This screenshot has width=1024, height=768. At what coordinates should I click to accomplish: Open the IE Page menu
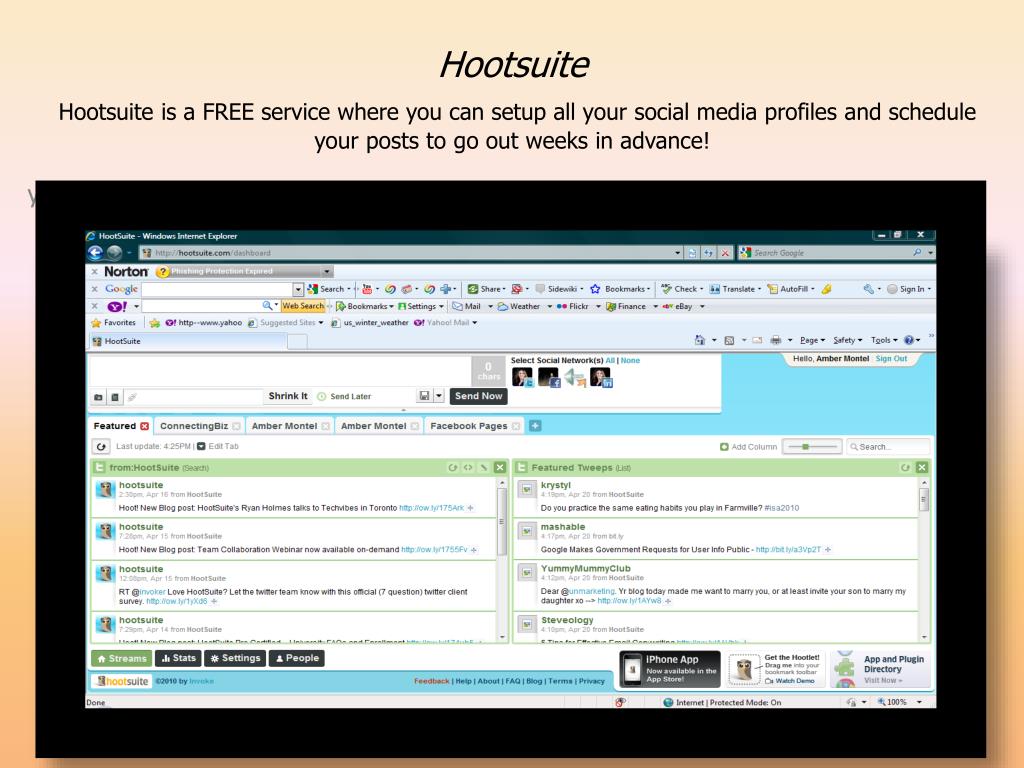point(812,340)
